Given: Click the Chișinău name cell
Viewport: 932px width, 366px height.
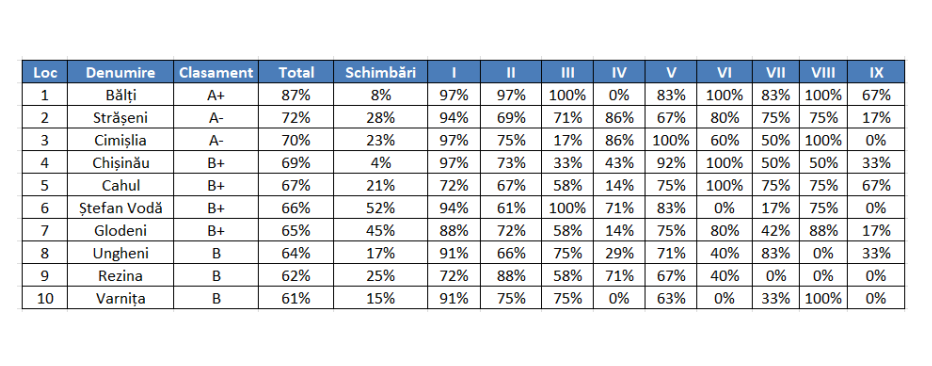Looking at the screenshot, I should click(121, 163).
